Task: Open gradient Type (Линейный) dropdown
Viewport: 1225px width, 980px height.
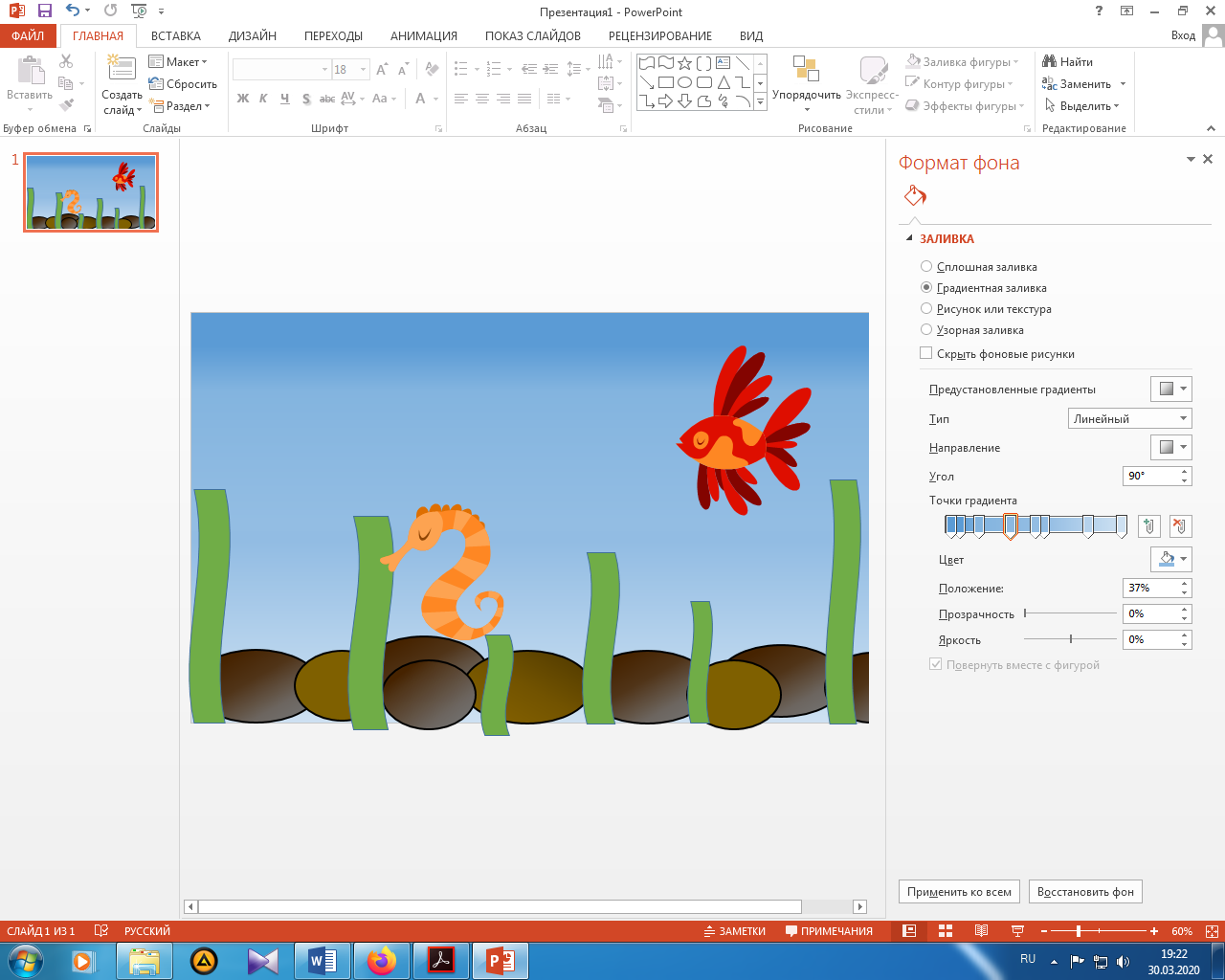Action: [1129, 419]
